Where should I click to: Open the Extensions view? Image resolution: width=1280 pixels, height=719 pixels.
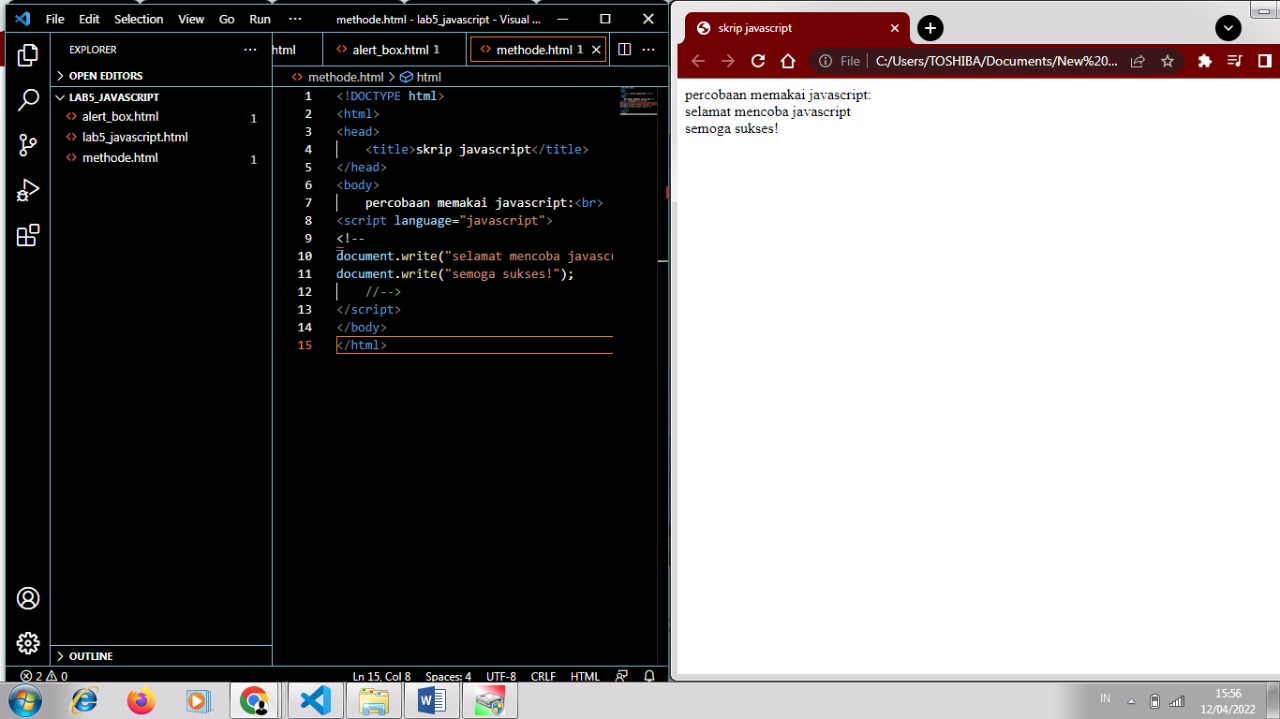27,236
